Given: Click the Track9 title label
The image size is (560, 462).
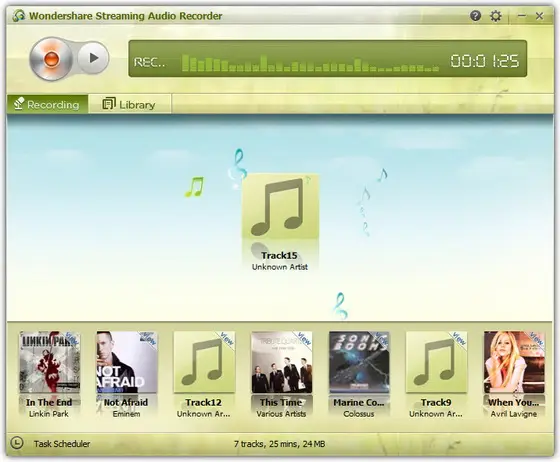Looking at the screenshot, I should pos(436,402).
